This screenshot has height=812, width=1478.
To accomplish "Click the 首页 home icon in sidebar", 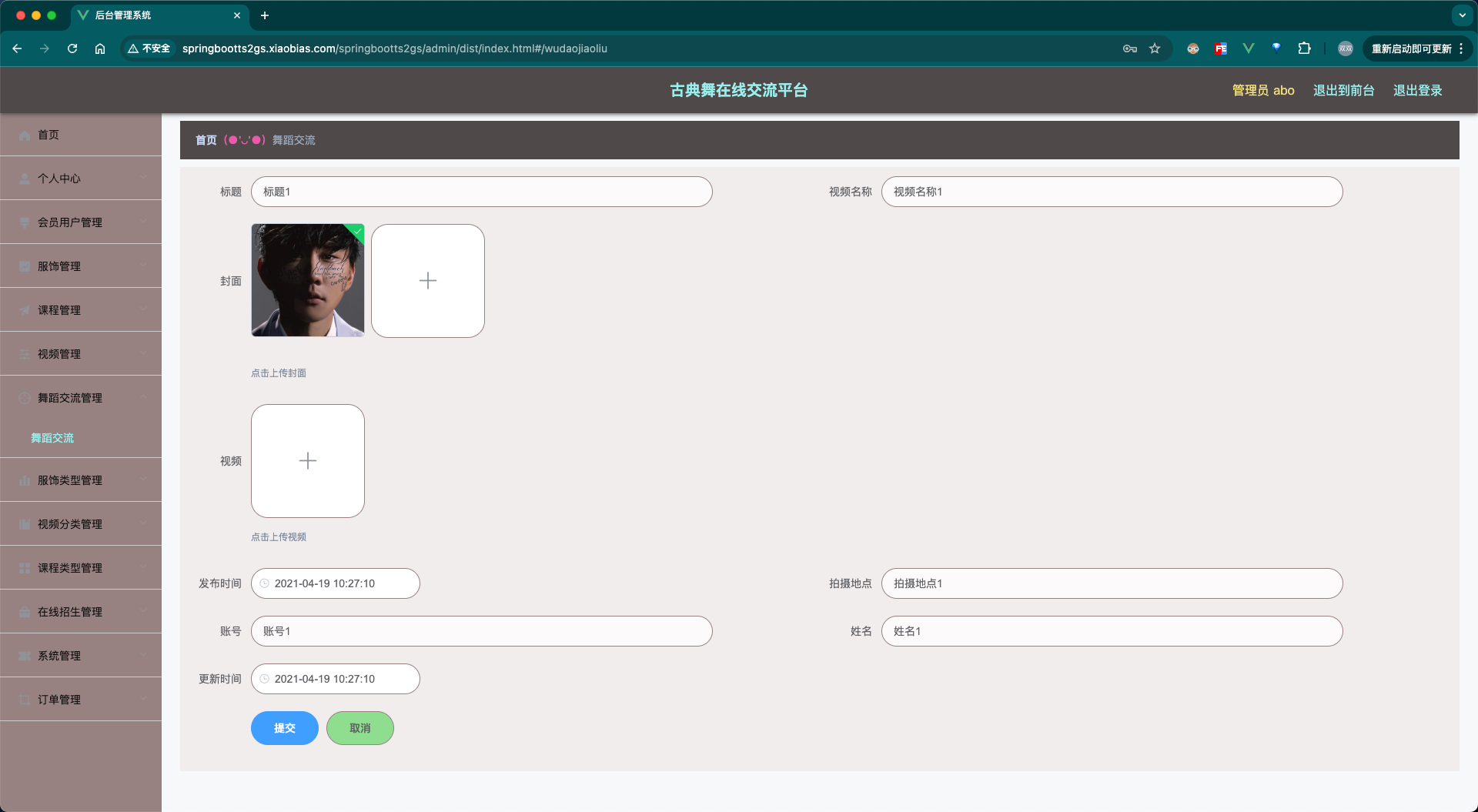I will [x=25, y=135].
